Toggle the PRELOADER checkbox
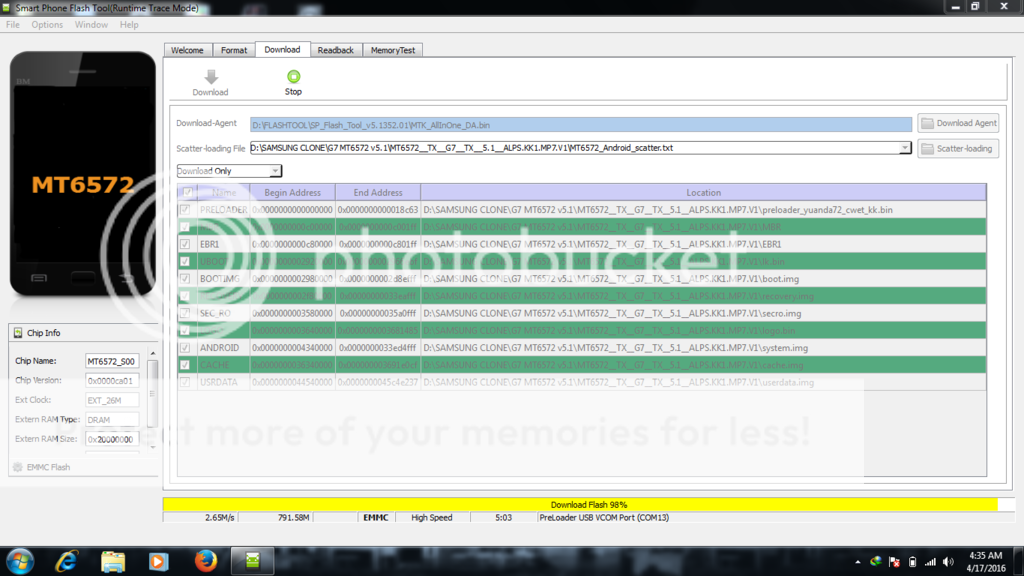The height and width of the screenshot is (576, 1024). [x=185, y=210]
